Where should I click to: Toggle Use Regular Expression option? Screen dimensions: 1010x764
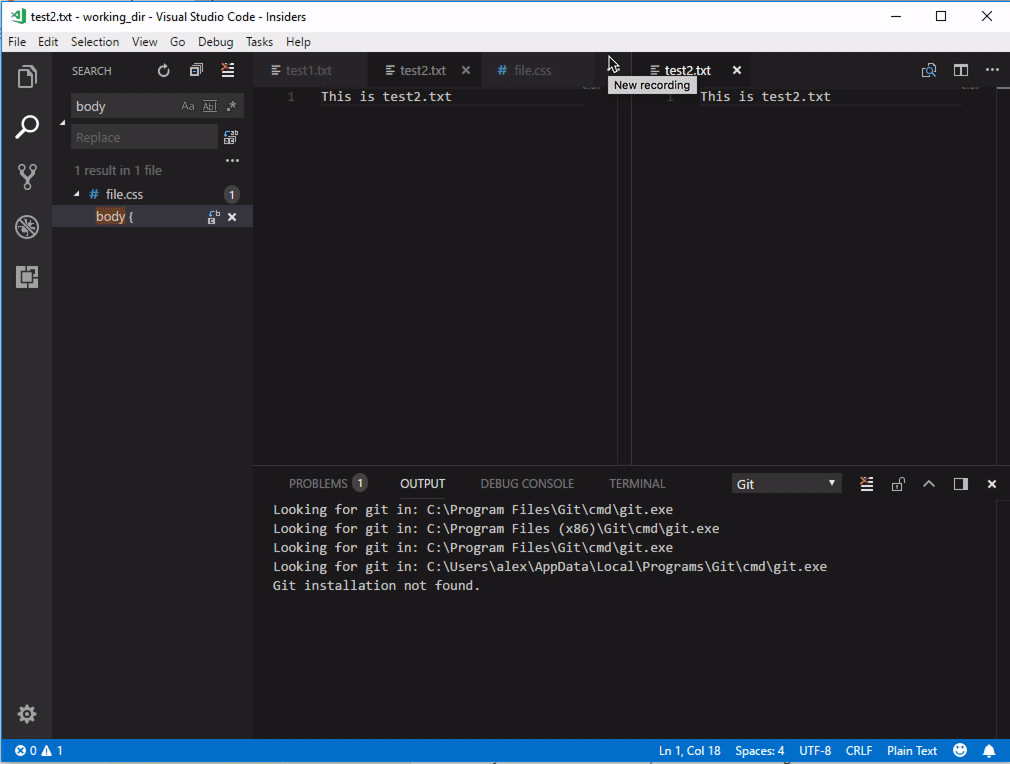click(x=231, y=106)
